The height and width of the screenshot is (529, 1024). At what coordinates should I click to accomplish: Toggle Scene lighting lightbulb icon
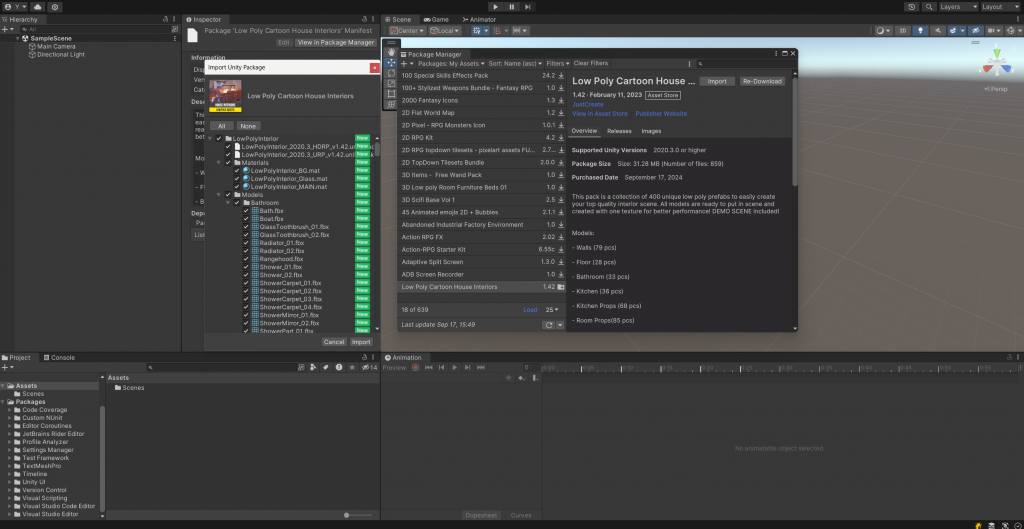[x=921, y=31]
